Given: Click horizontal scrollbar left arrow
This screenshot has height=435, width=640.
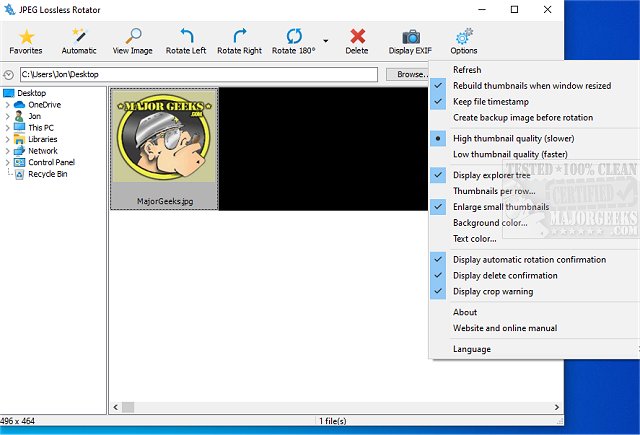Looking at the screenshot, I should coord(116,407).
